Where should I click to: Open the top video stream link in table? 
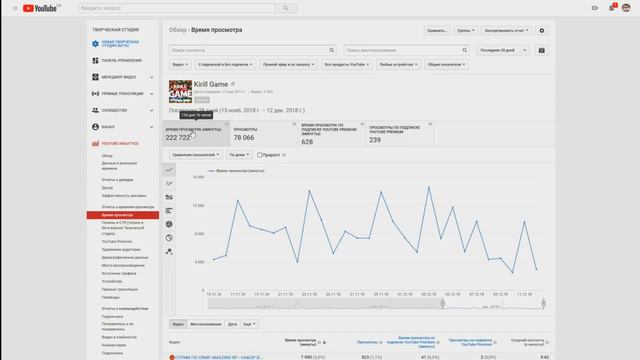(218, 357)
